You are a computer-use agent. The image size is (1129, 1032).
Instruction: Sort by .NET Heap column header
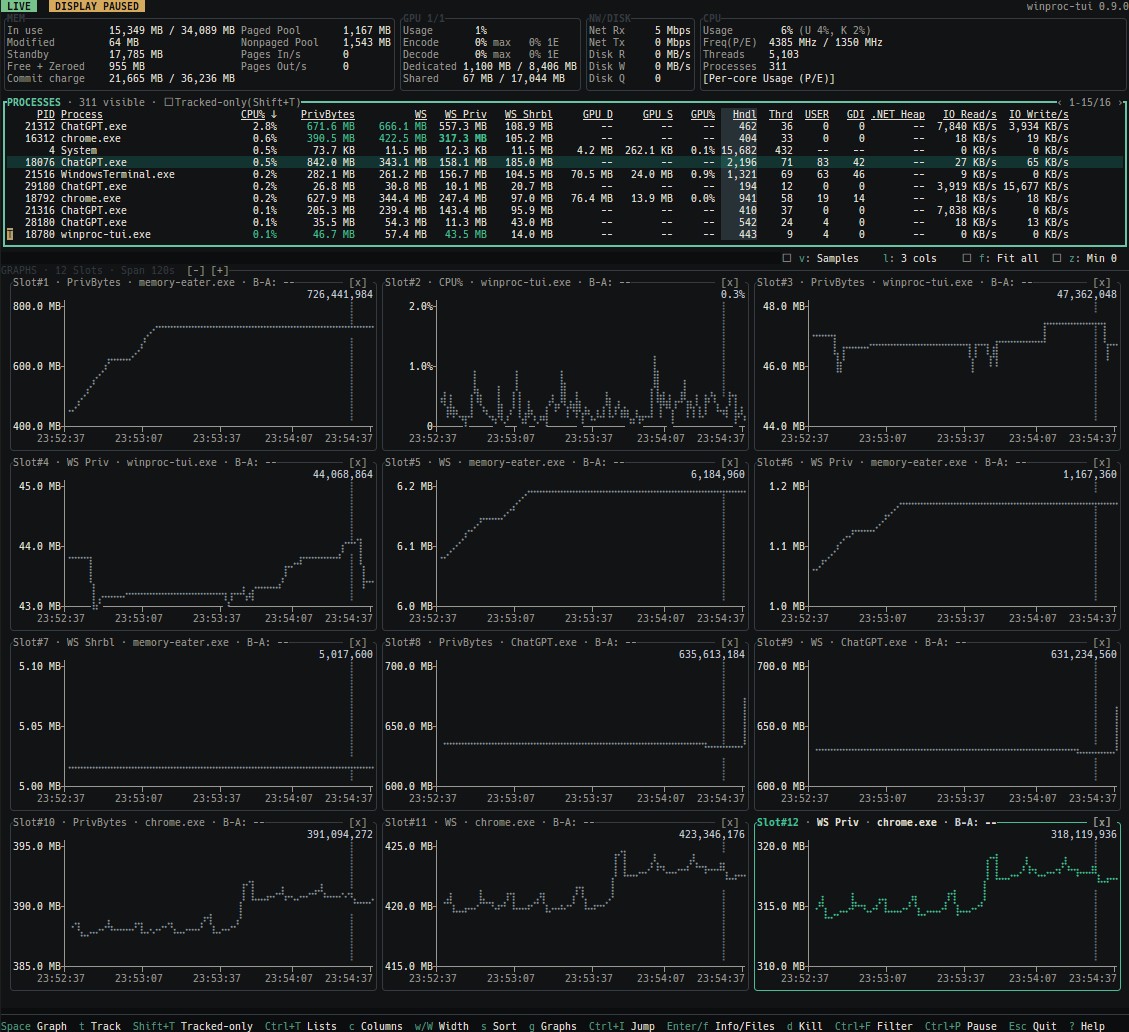point(898,115)
